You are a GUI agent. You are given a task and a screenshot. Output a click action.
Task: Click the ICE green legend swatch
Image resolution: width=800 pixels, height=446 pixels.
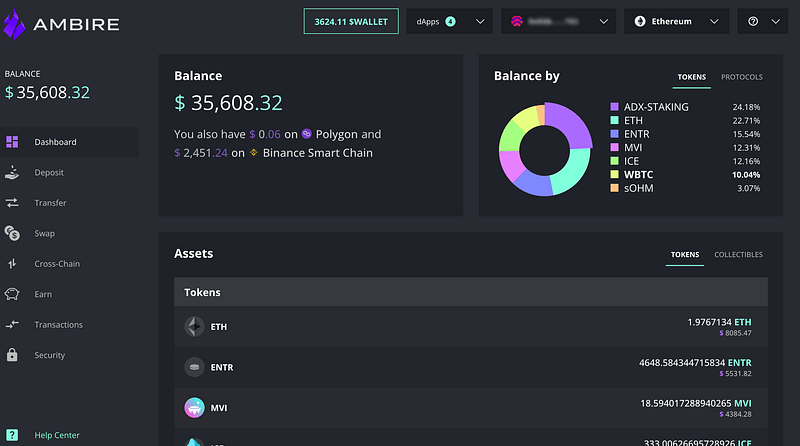click(614, 161)
